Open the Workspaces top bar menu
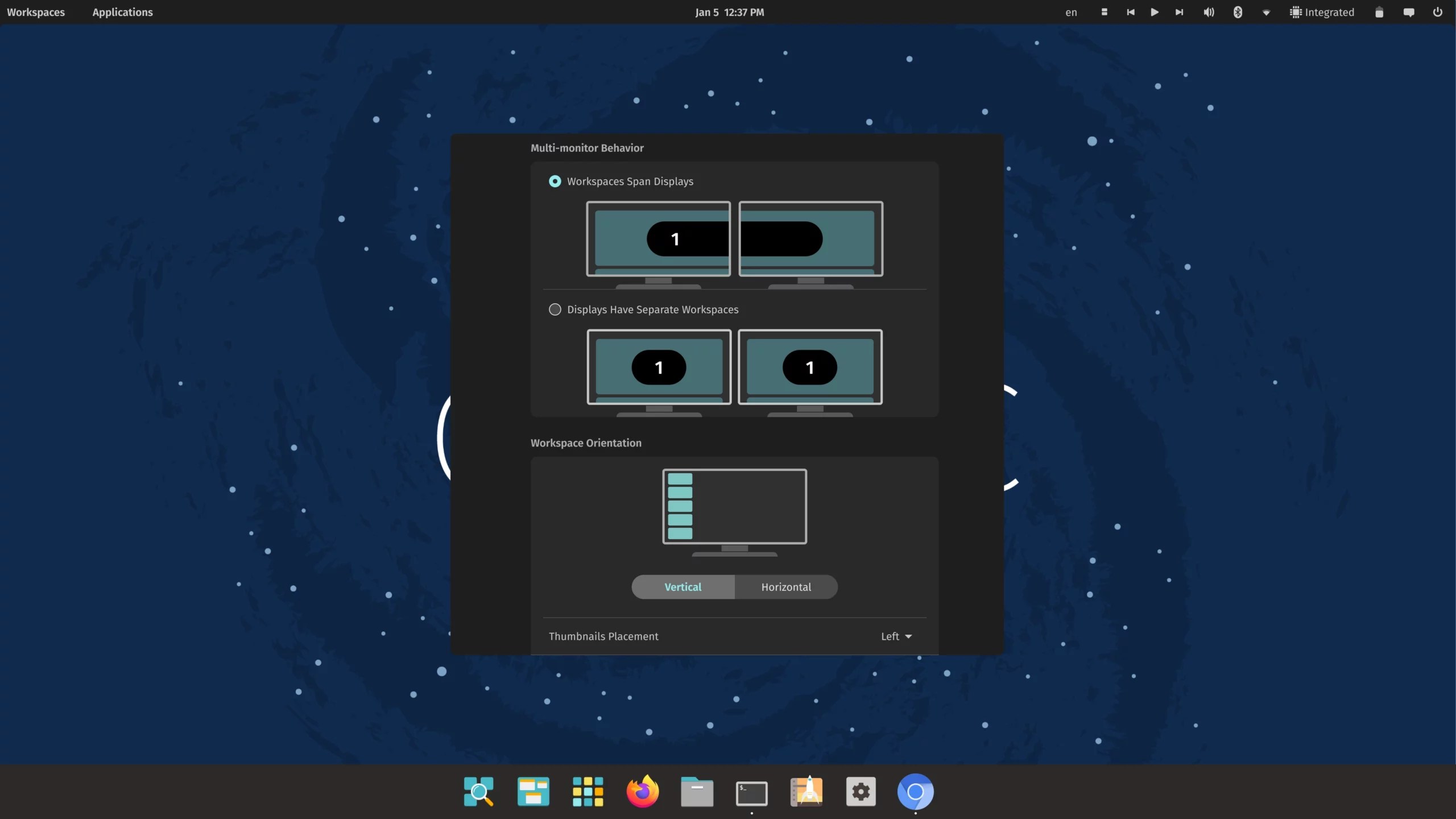The width and height of the screenshot is (1456, 819). 36,12
